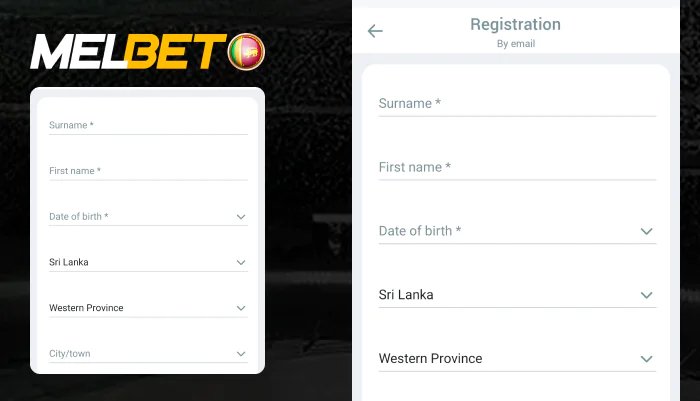Image resolution: width=700 pixels, height=401 pixels.
Task: Click chevron arrow of small card's Date of birth
Action: tap(241, 217)
